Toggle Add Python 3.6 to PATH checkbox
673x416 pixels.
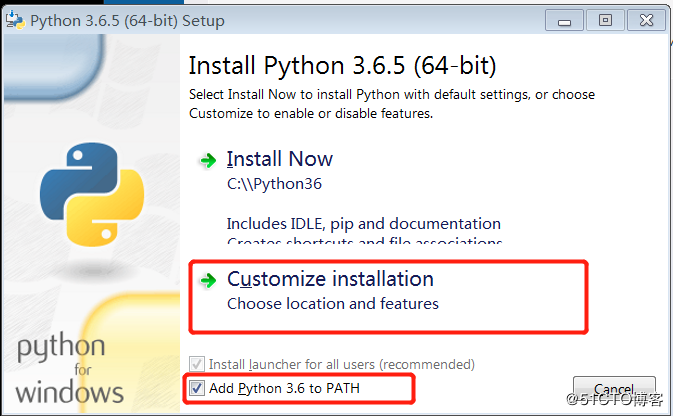pyautogui.click(x=197, y=388)
